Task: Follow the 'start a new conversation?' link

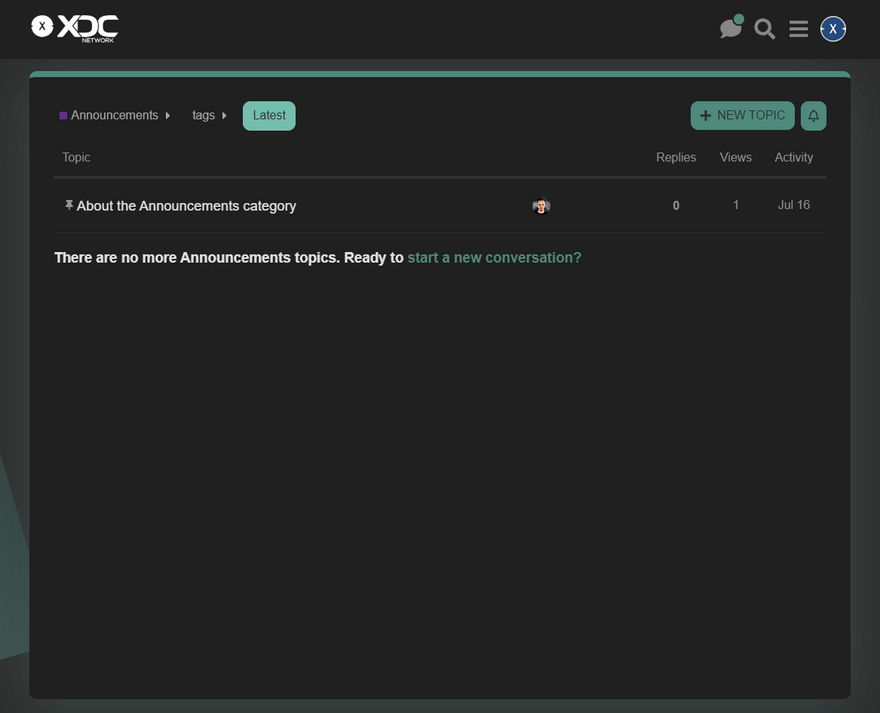Action: coord(494,258)
